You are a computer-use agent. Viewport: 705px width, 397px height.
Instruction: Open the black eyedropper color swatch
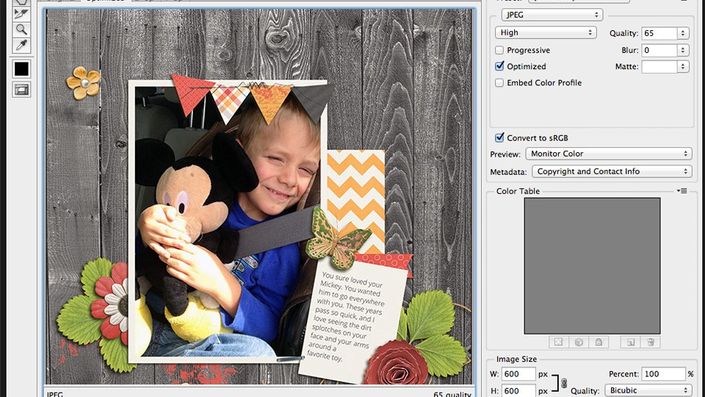pyautogui.click(x=21, y=69)
